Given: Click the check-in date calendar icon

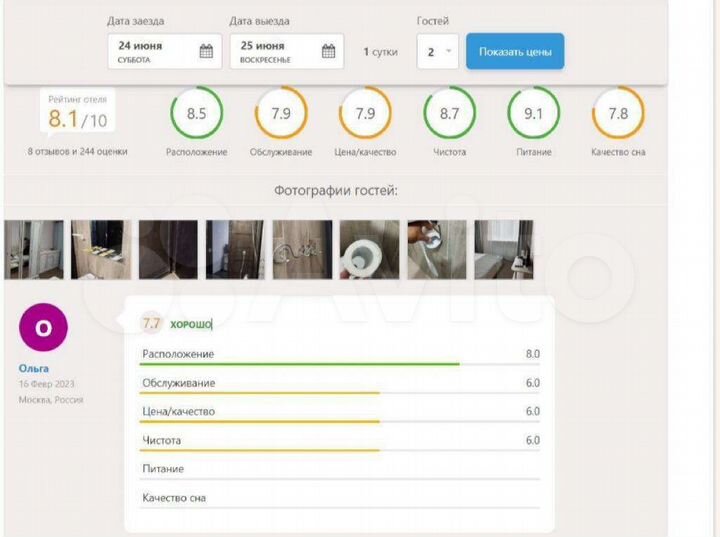Looking at the screenshot, I should coord(206,52).
